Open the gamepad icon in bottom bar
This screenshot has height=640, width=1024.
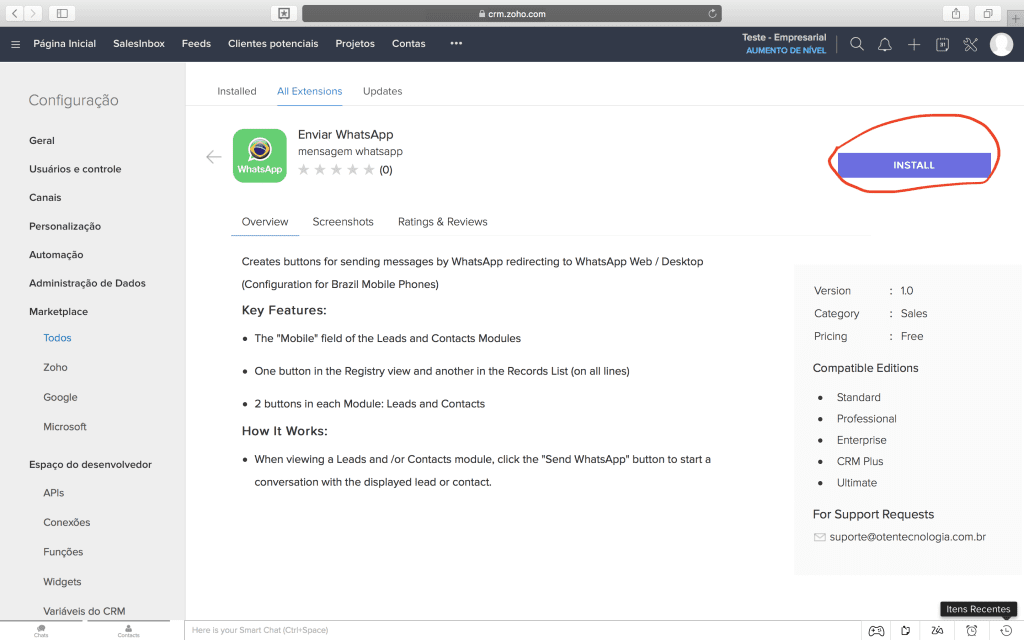tap(876, 630)
